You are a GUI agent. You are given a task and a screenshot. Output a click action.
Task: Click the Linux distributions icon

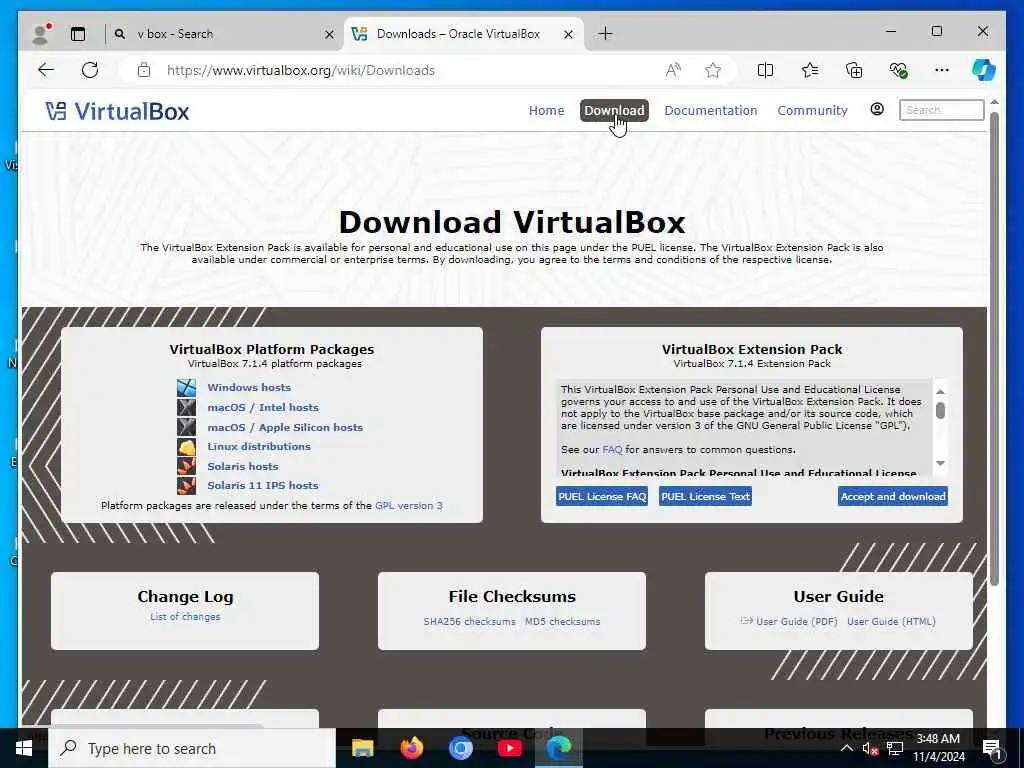(x=186, y=447)
